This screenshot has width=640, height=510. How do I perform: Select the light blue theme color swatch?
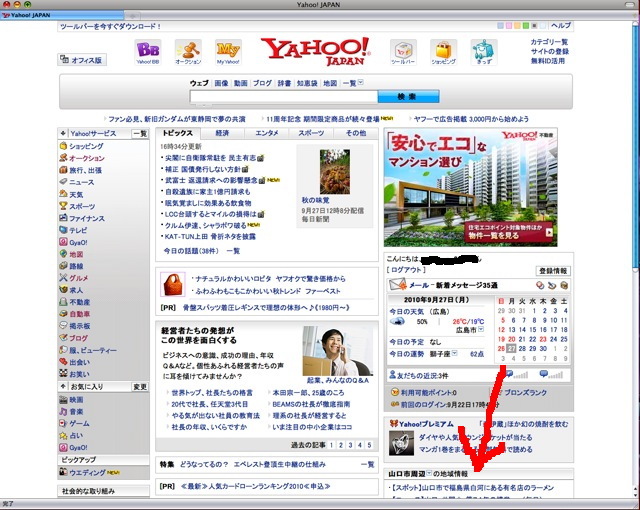click(500, 26)
